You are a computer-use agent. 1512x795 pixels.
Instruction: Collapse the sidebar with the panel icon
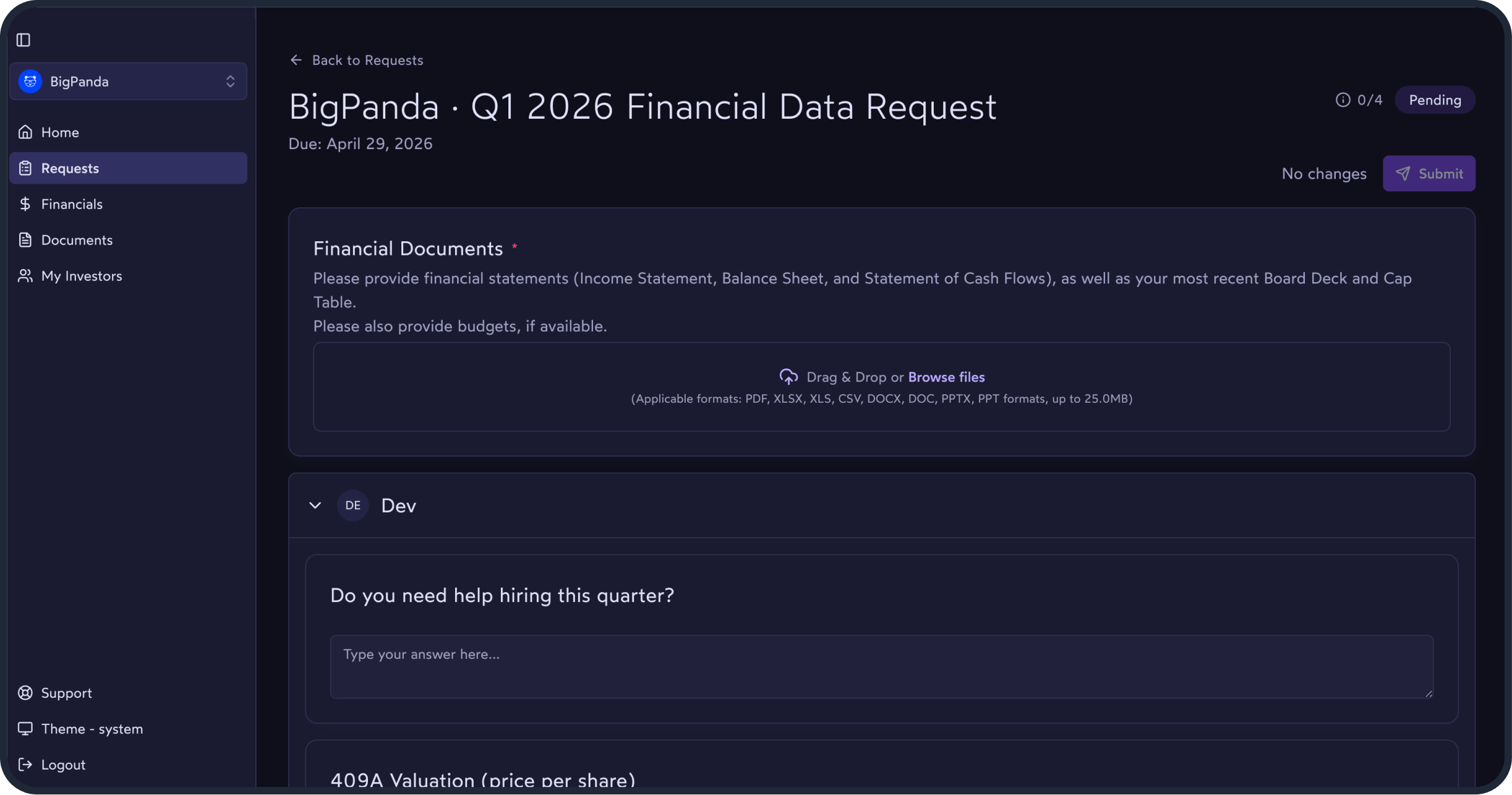tap(23, 40)
